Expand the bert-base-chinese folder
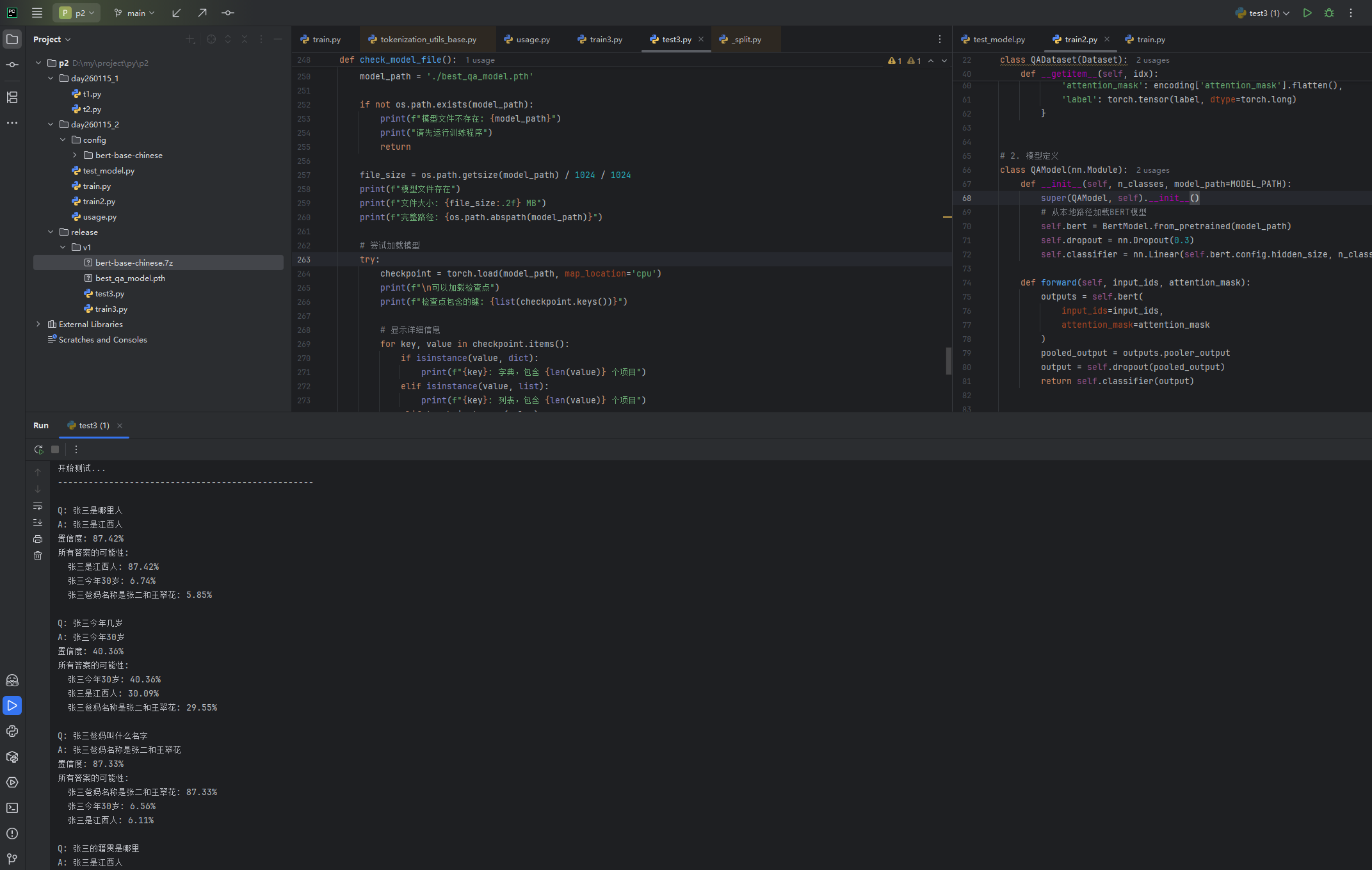1372x870 pixels. 75,156
